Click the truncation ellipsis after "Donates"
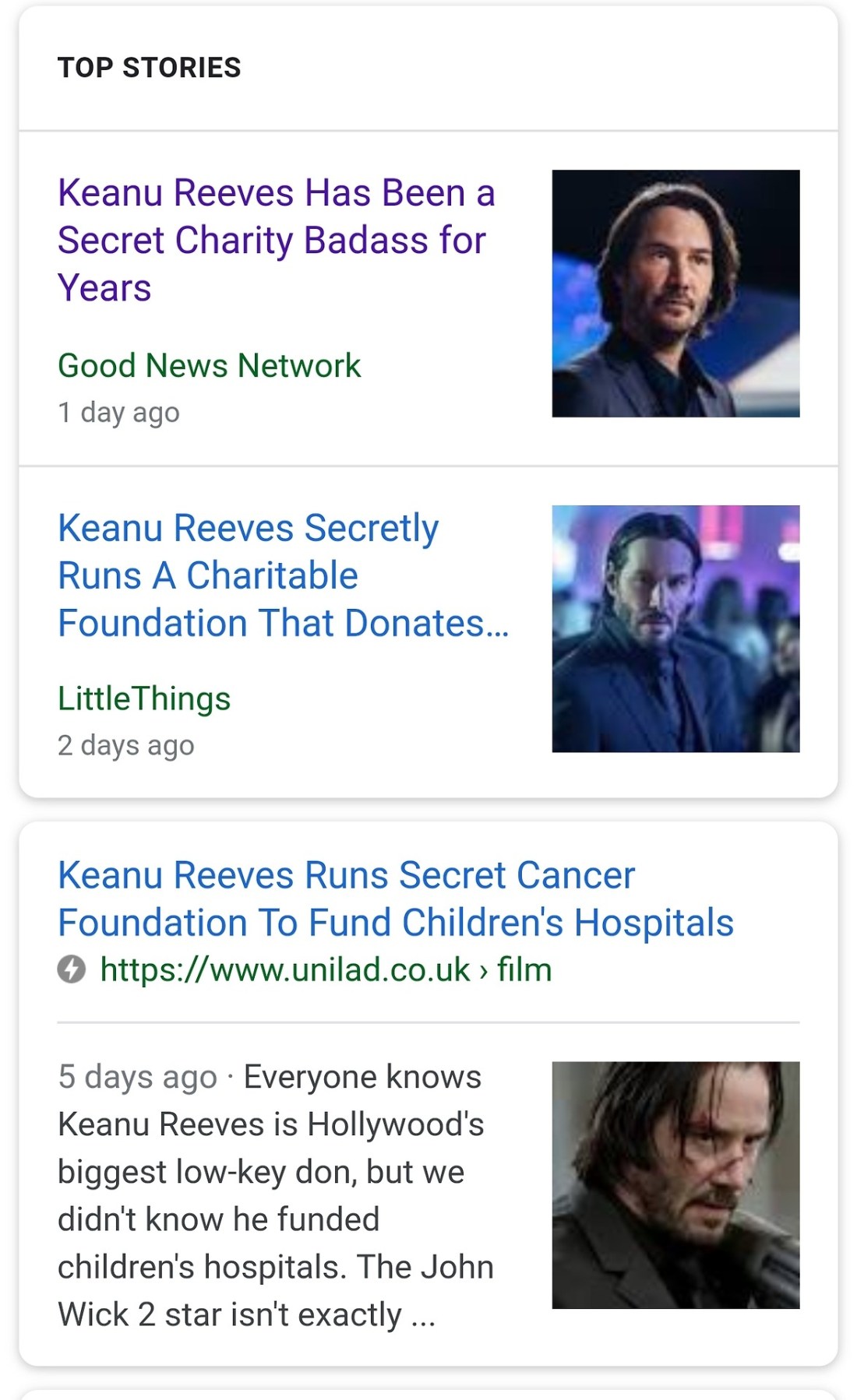The image size is (857, 1400). pos(497,625)
